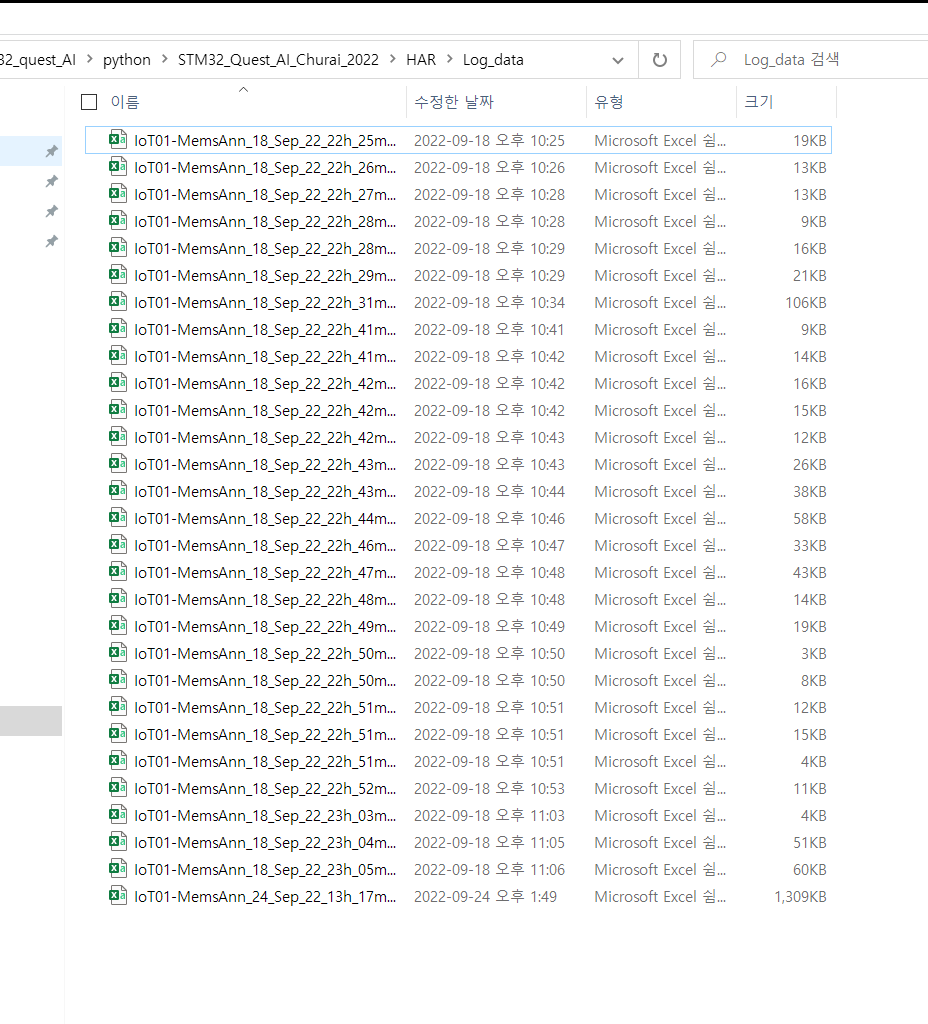Click the size value 58KB
This screenshot has width=928, height=1024.
point(810,519)
